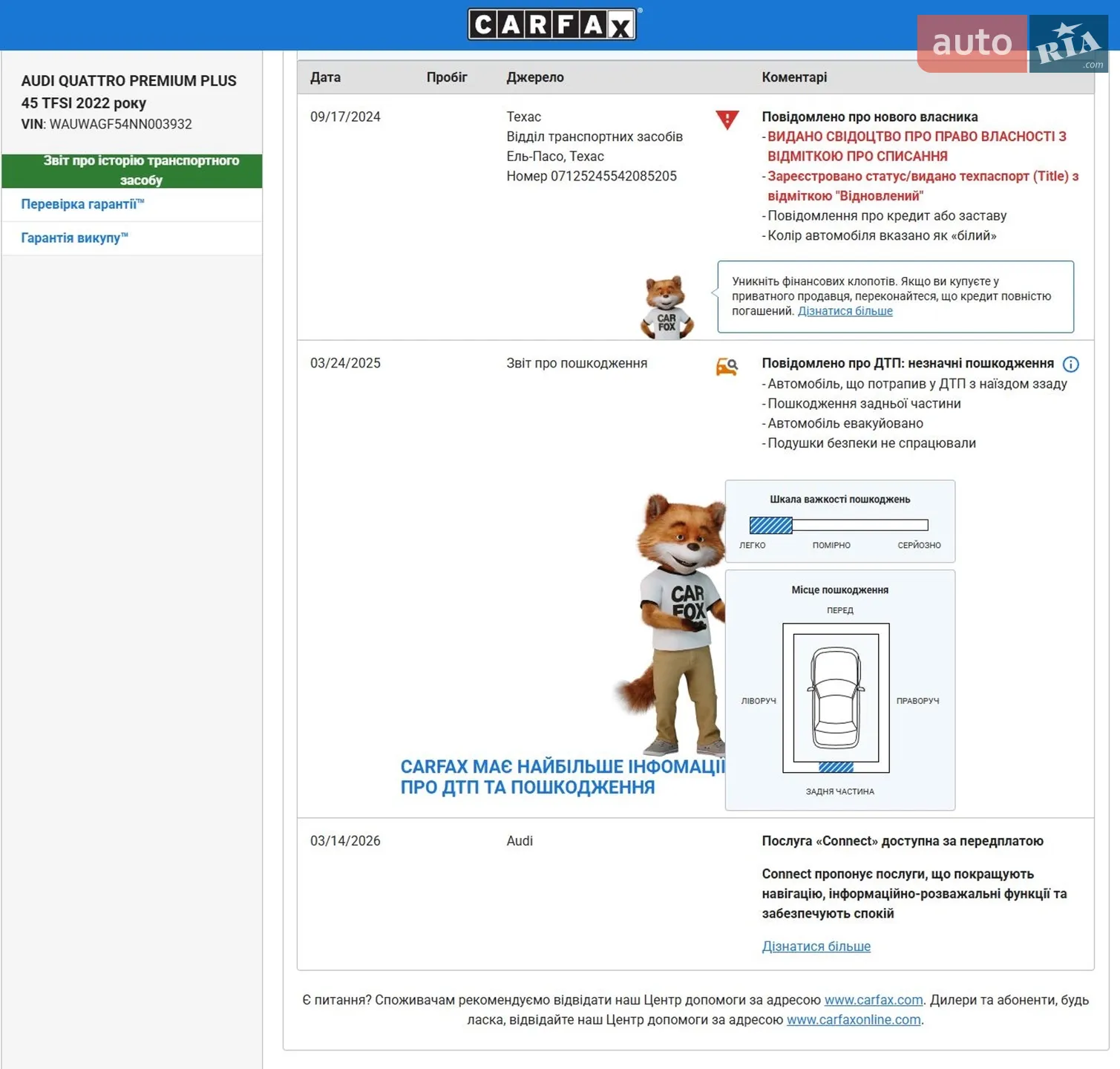This screenshot has width=1120, height=1069.
Task: Click 'Автомобіль евакуйовано' line
Action: [845, 423]
